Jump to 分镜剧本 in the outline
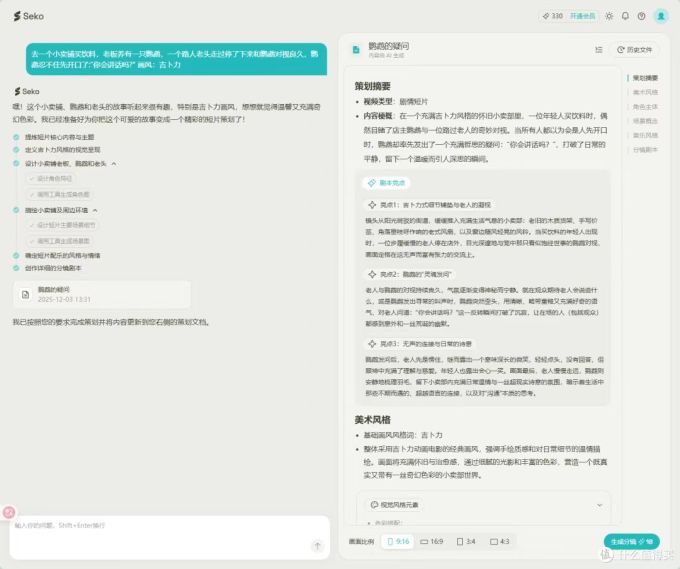Viewport: 680px width, 569px height. (645, 150)
